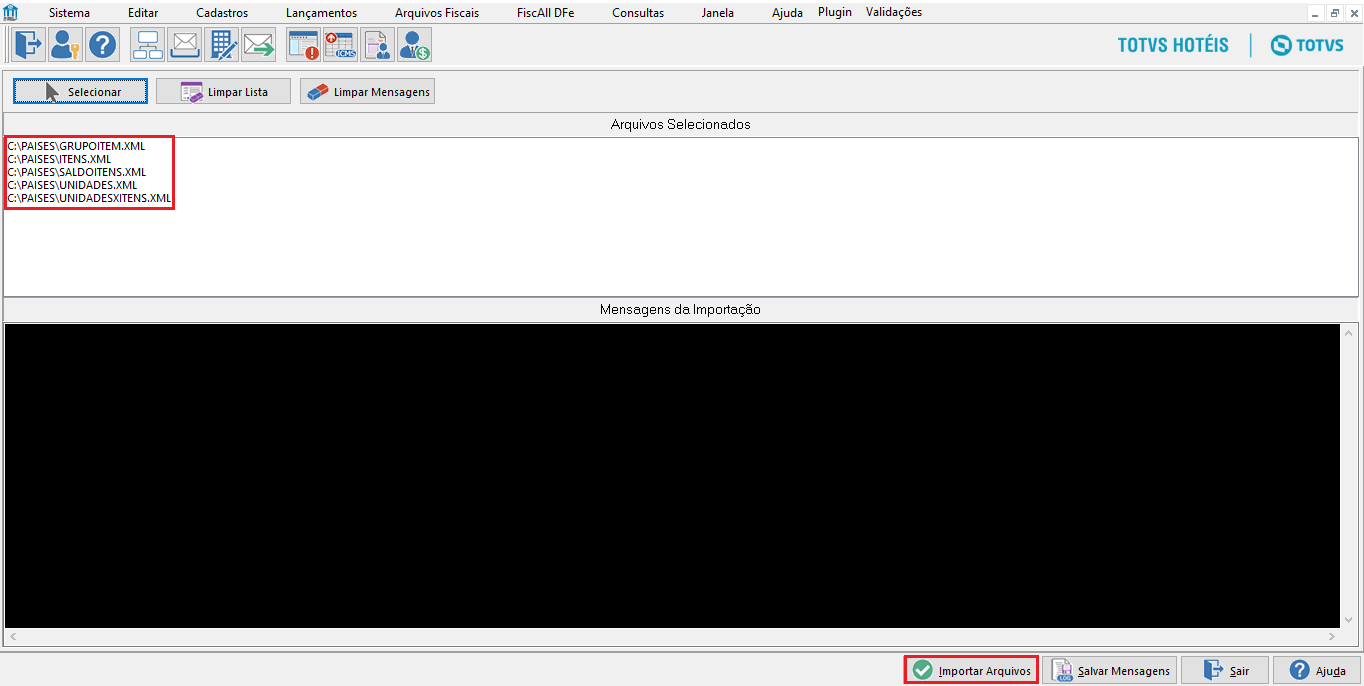Open the FiscAll DFe menu
1364x686 pixels.
(544, 12)
